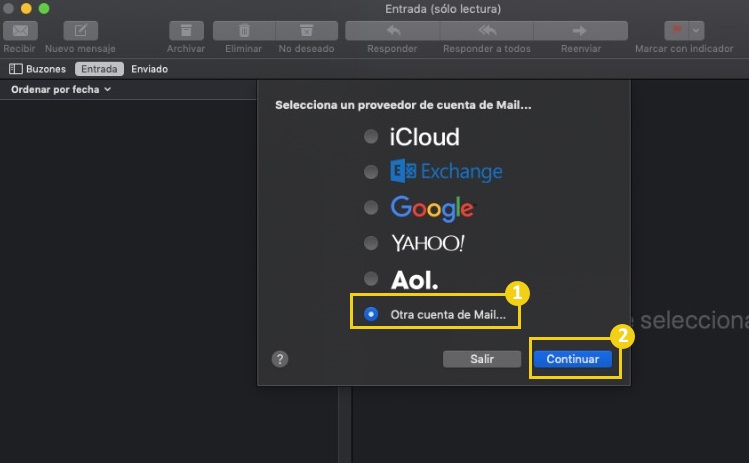Open the flag indicator dropdown arrow

click(696, 31)
